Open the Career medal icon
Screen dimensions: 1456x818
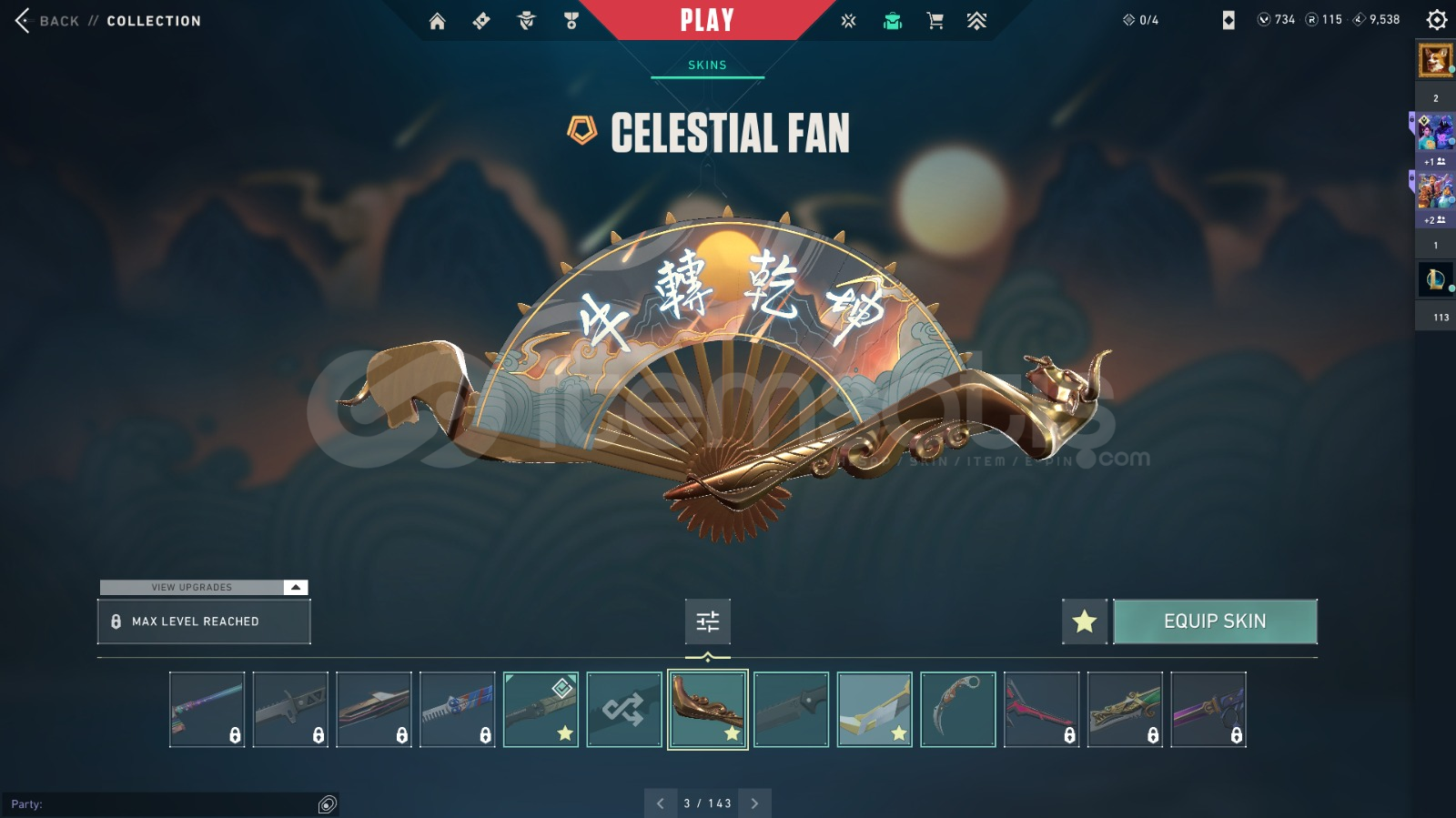pyautogui.click(x=571, y=20)
